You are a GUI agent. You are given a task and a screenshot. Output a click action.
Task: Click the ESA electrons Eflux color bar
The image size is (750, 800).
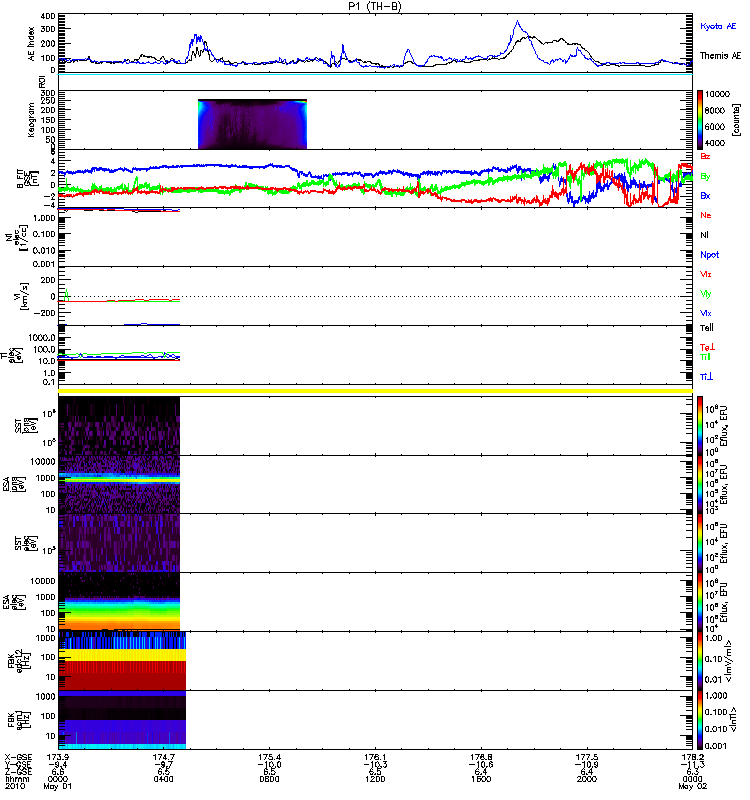click(701, 602)
